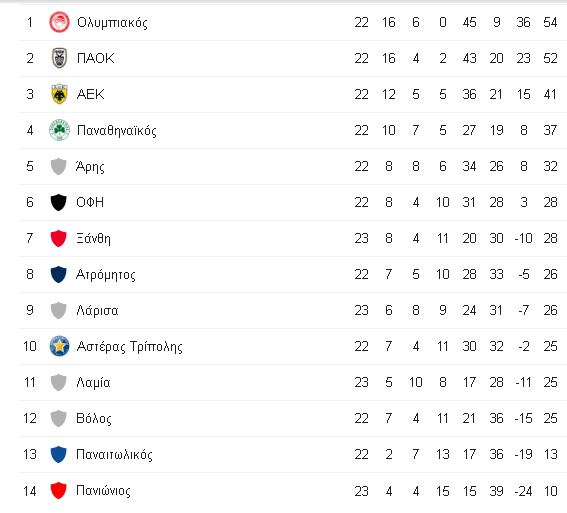567x513 pixels.
Task: Click the red shield next to Πανιώνιος
Action: pos(58,491)
